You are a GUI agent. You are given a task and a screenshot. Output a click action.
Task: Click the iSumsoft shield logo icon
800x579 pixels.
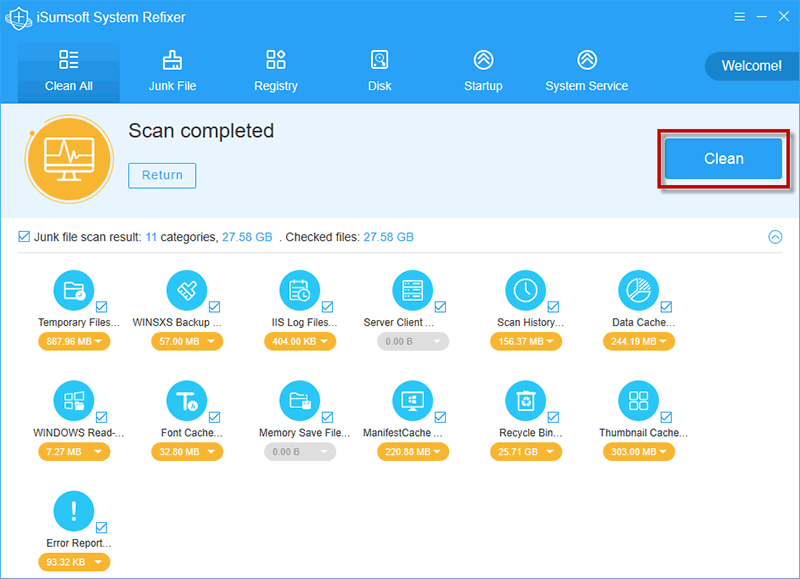18,18
